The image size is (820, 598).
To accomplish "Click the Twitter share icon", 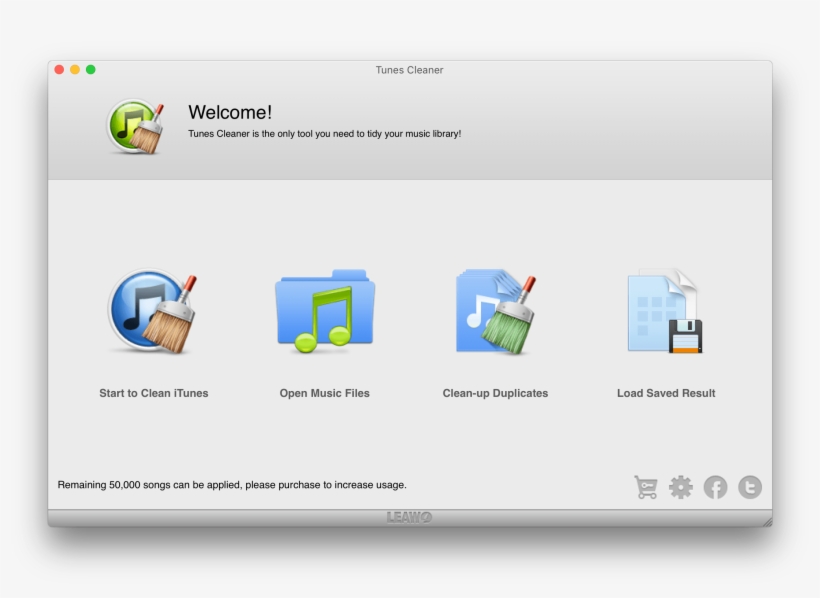I will tap(750, 487).
